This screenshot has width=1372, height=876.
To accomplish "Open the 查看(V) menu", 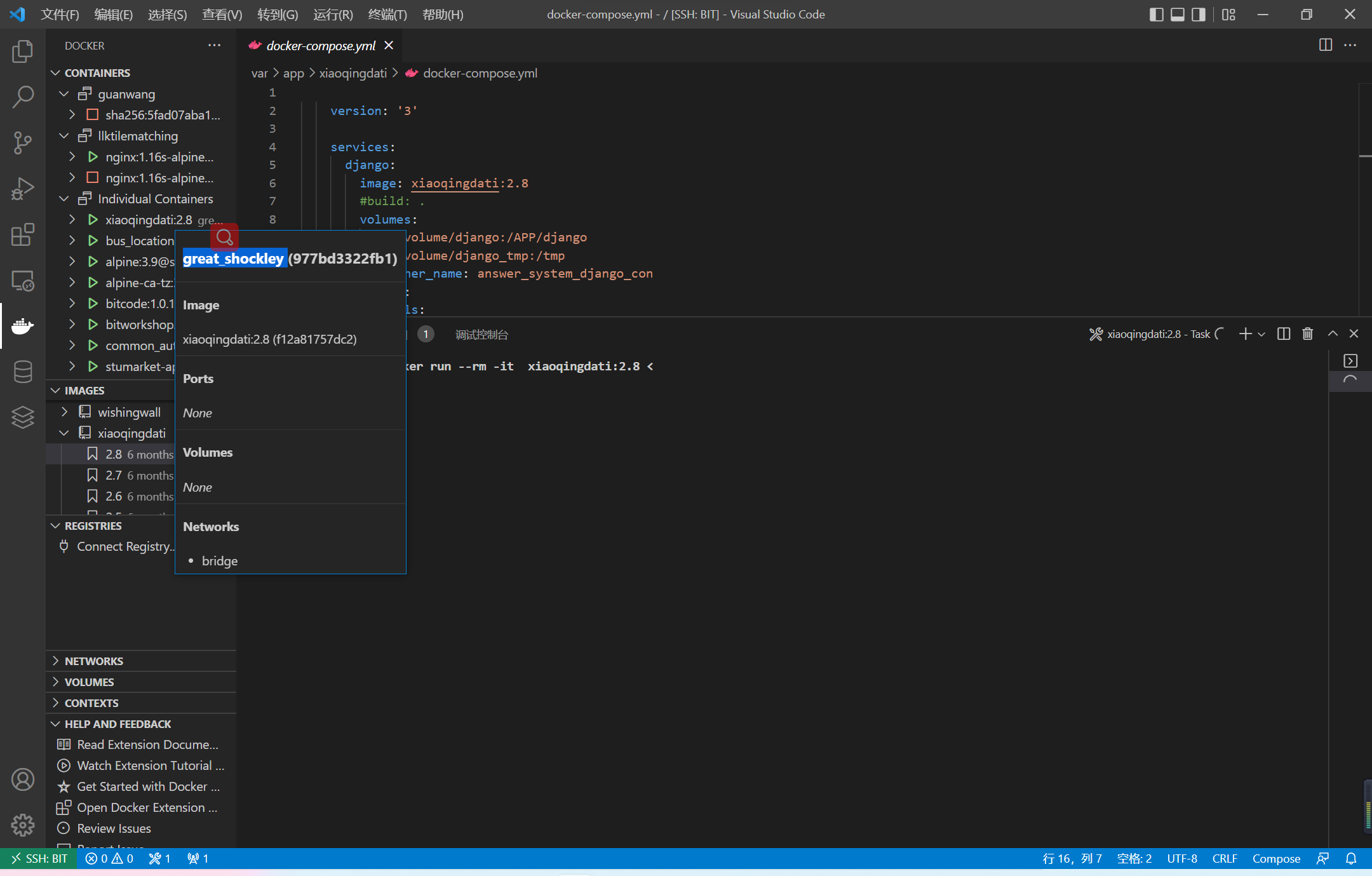I will coord(222,14).
